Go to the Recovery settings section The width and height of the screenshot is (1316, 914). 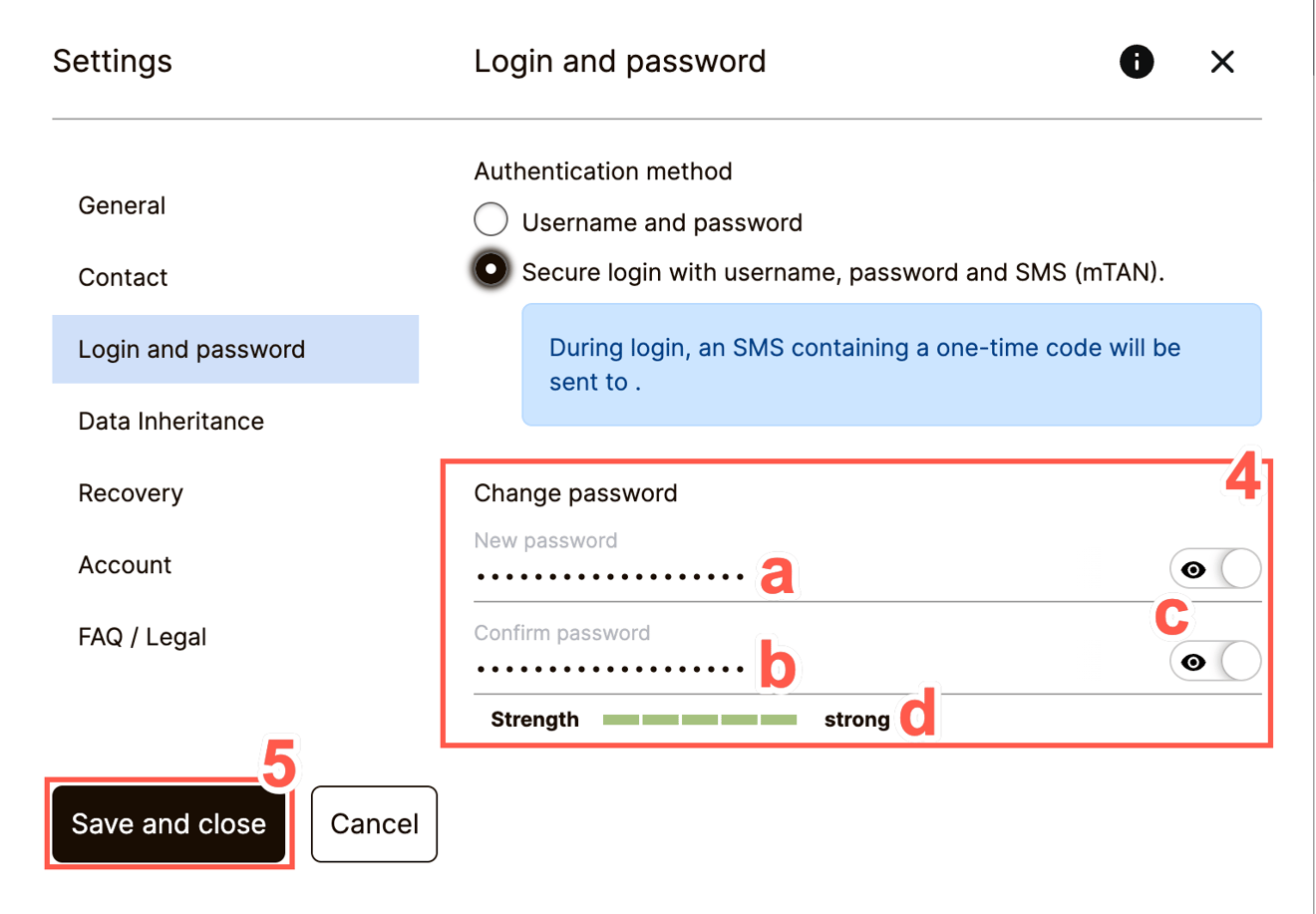pyautogui.click(x=130, y=492)
